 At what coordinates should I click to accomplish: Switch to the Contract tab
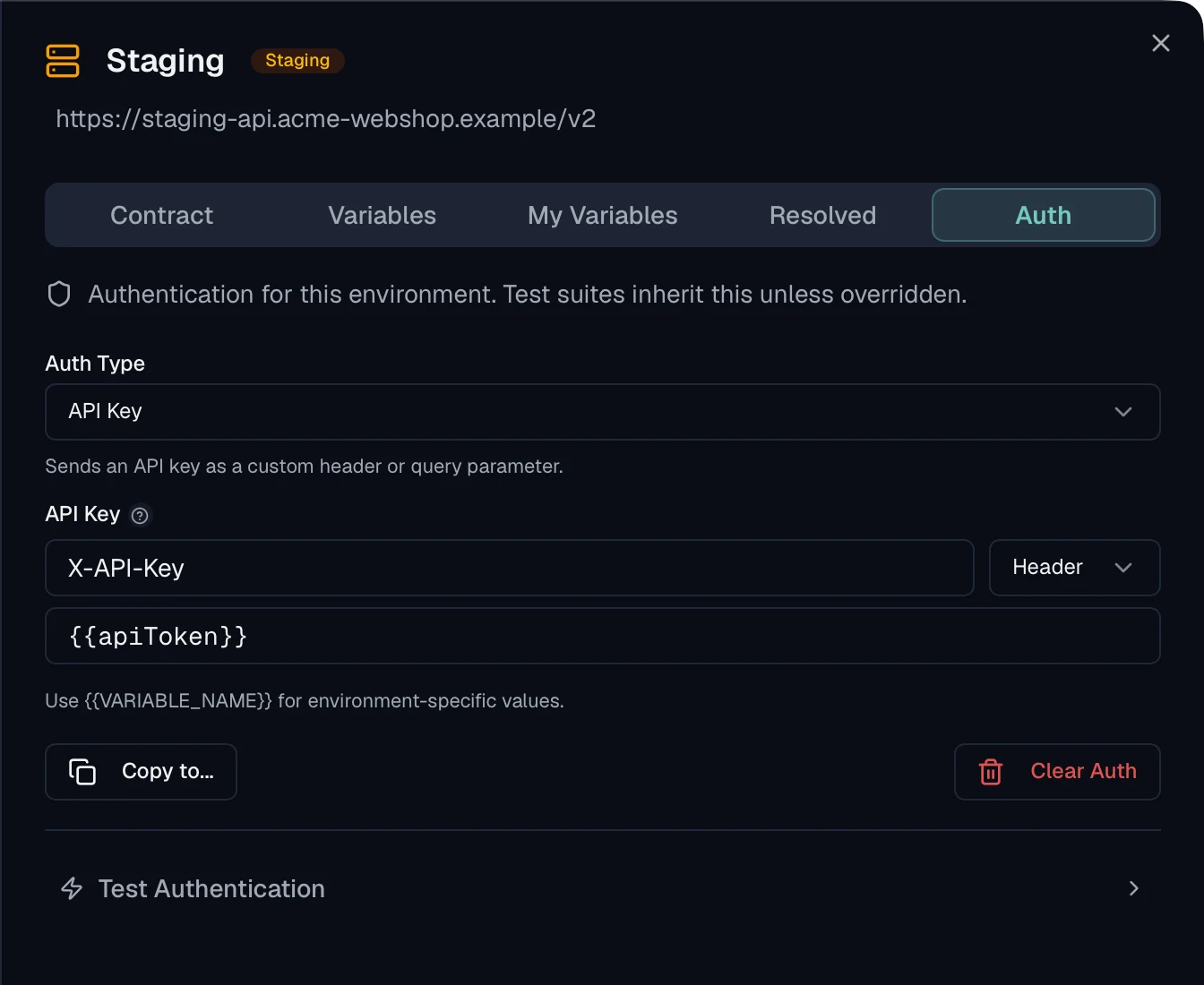coord(161,215)
